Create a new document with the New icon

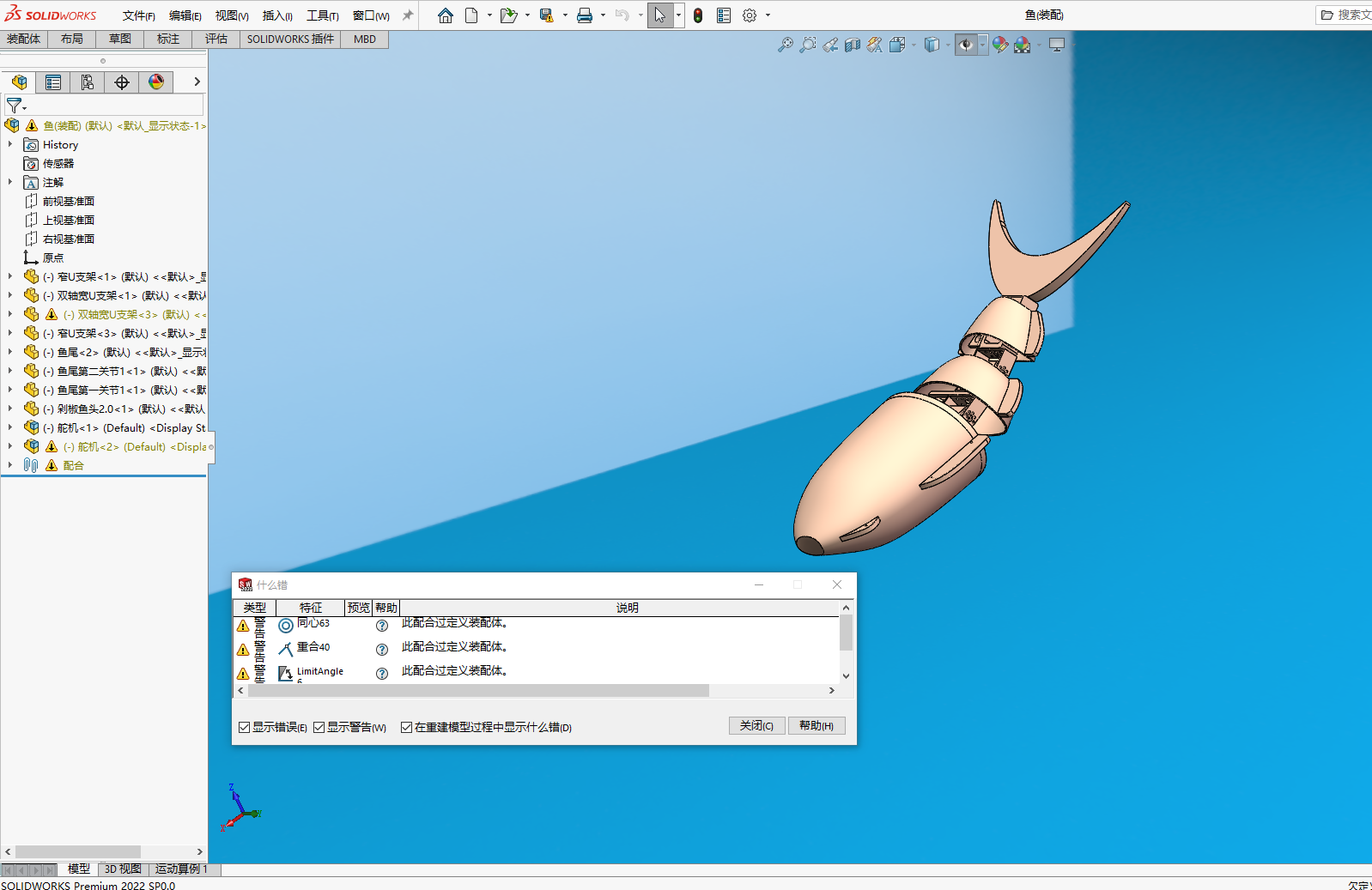[471, 15]
